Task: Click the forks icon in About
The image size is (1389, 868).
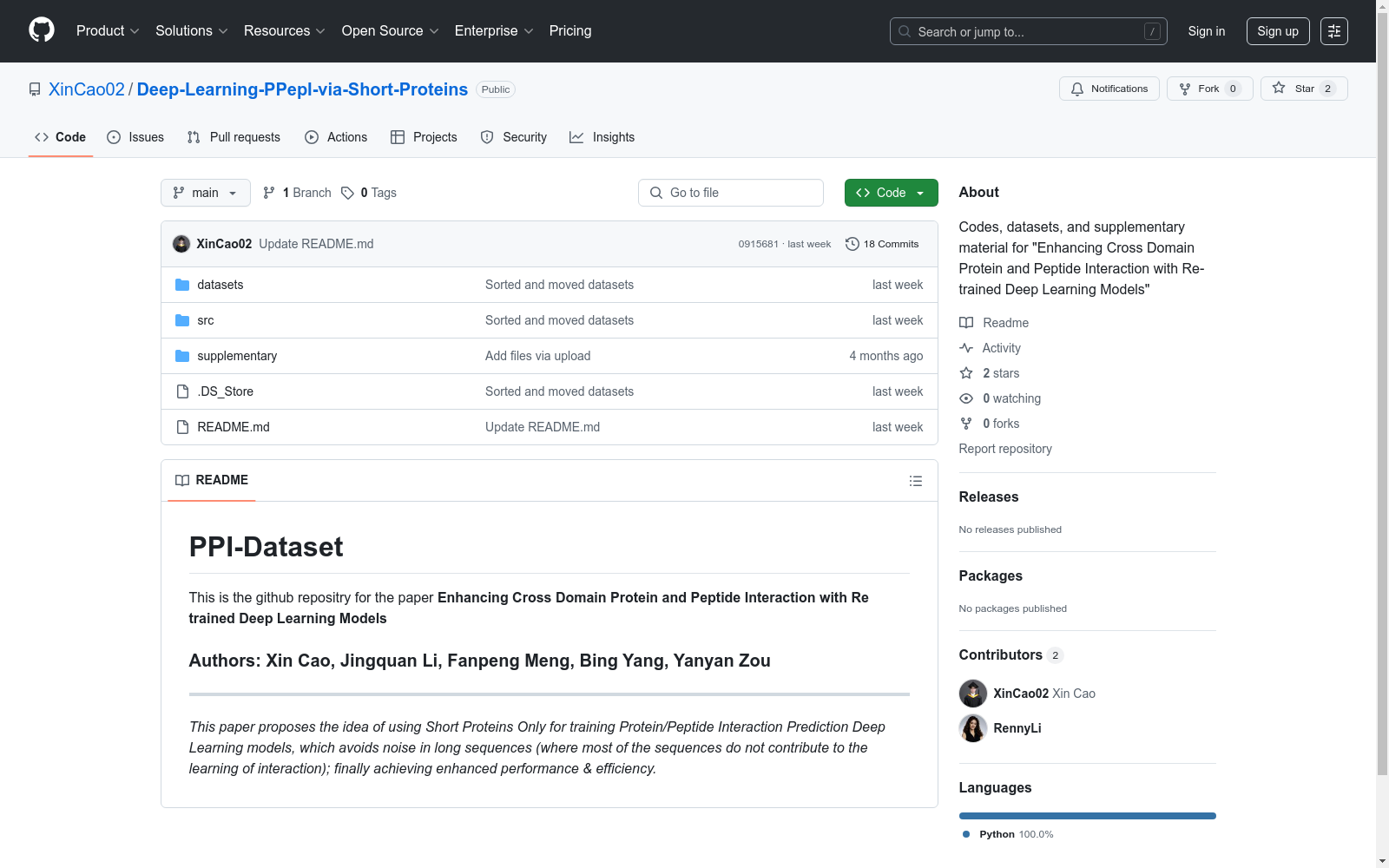Action: pos(966,424)
